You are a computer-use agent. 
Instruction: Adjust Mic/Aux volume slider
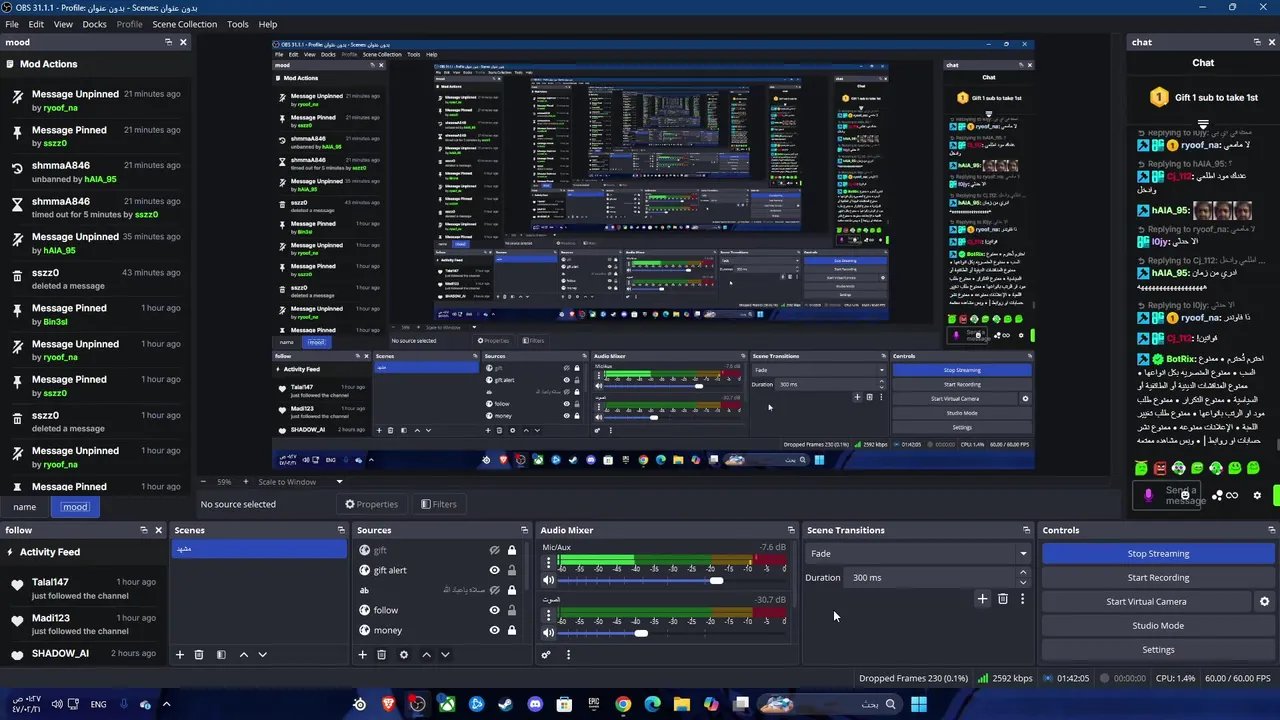click(x=716, y=580)
